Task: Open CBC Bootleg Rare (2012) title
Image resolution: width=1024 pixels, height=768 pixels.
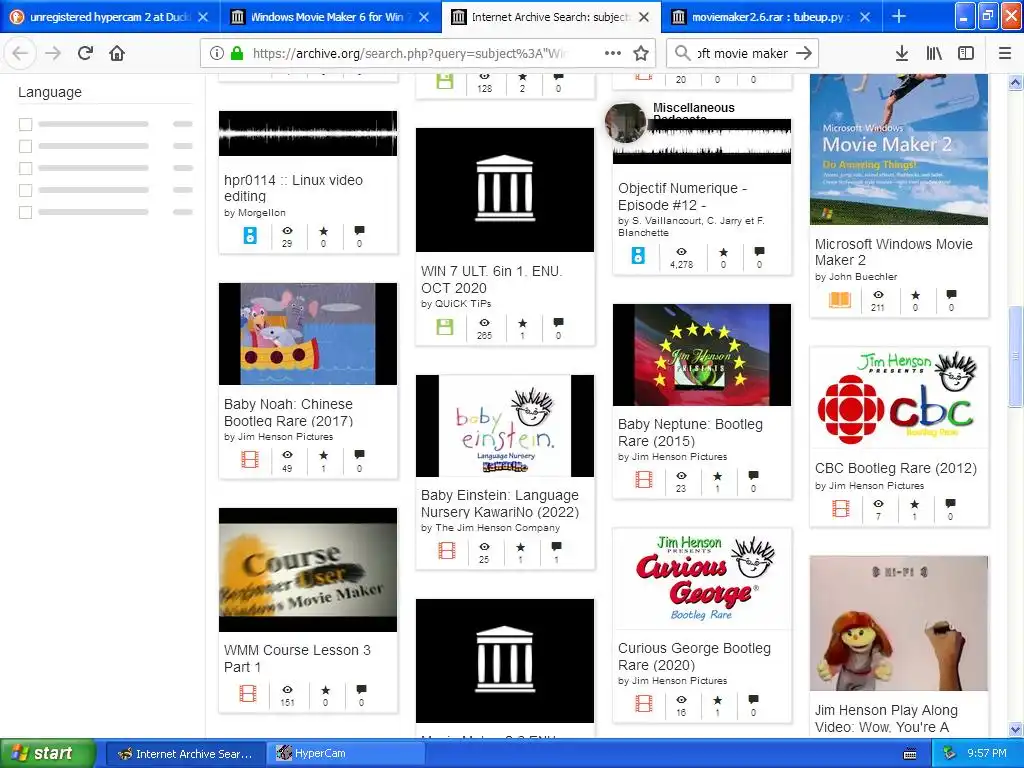Action: click(895, 468)
